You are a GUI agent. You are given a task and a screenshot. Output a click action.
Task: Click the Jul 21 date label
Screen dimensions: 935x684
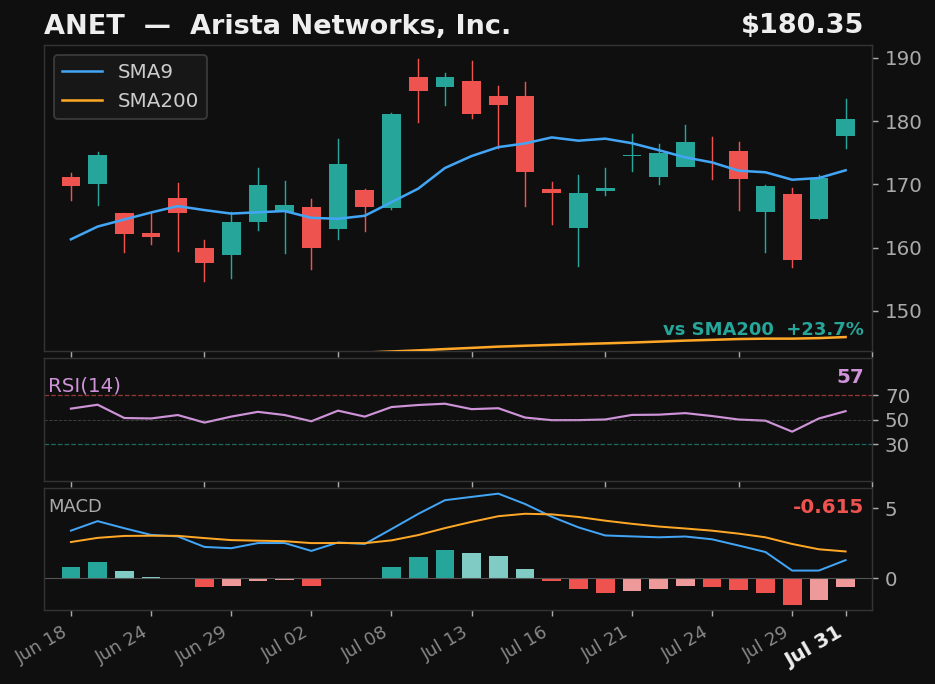(x=604, y=644)
